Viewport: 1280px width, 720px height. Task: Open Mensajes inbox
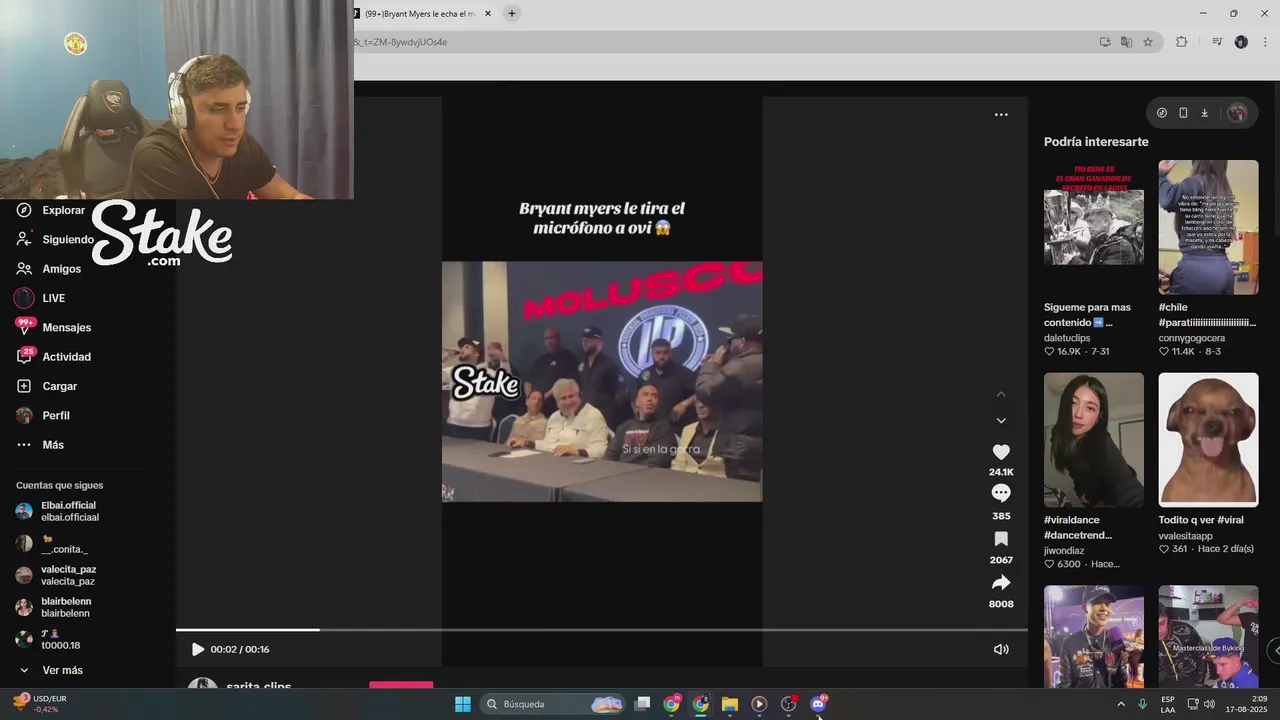(x=66, y=327)
